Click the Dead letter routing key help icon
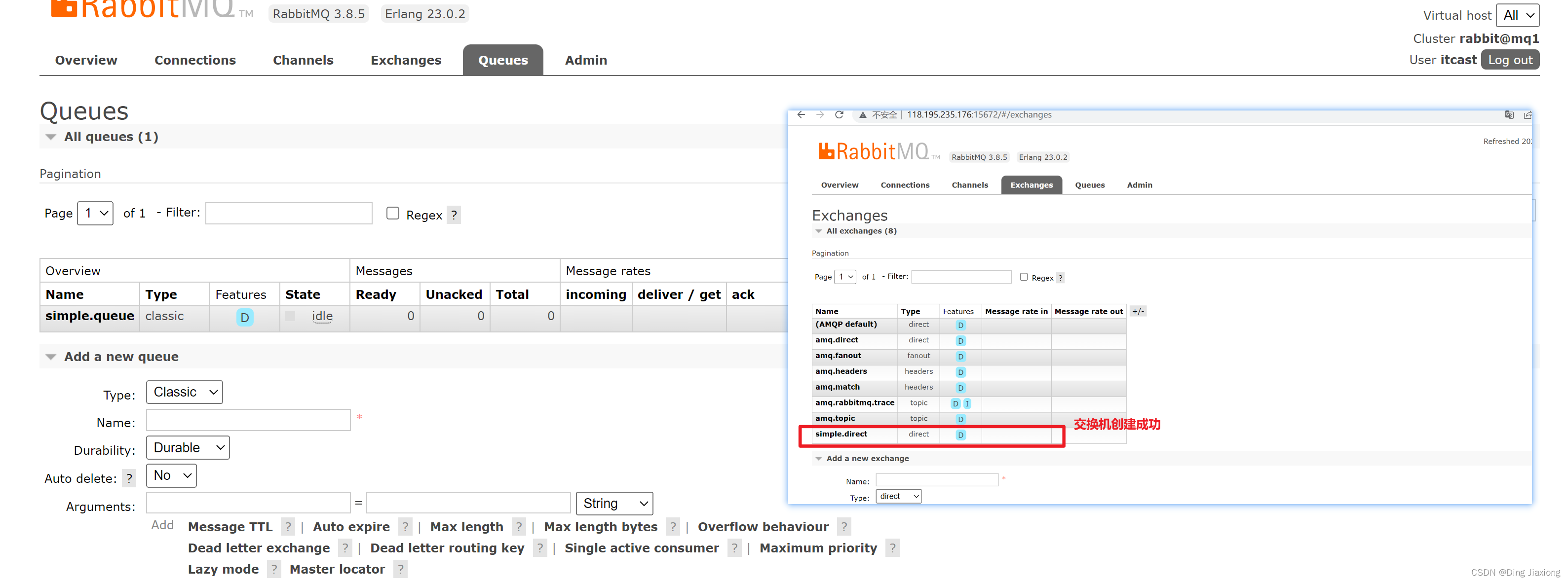Viewport: 1568px width, 582px height. [x=540, y=548]
